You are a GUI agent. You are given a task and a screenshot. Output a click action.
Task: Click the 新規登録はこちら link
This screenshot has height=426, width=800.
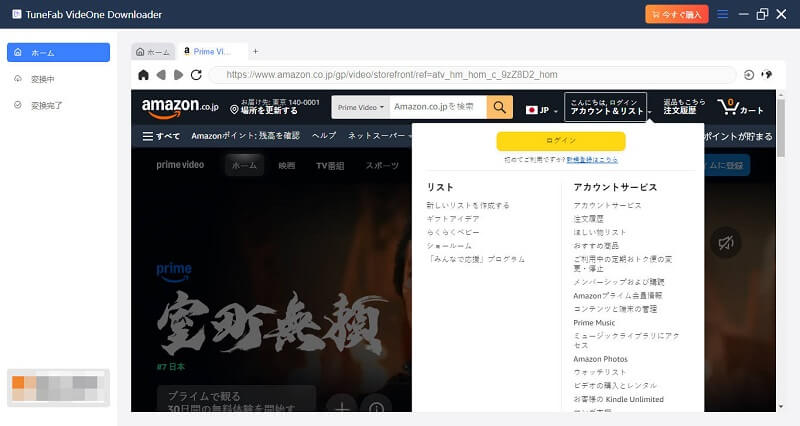point(592,160)
